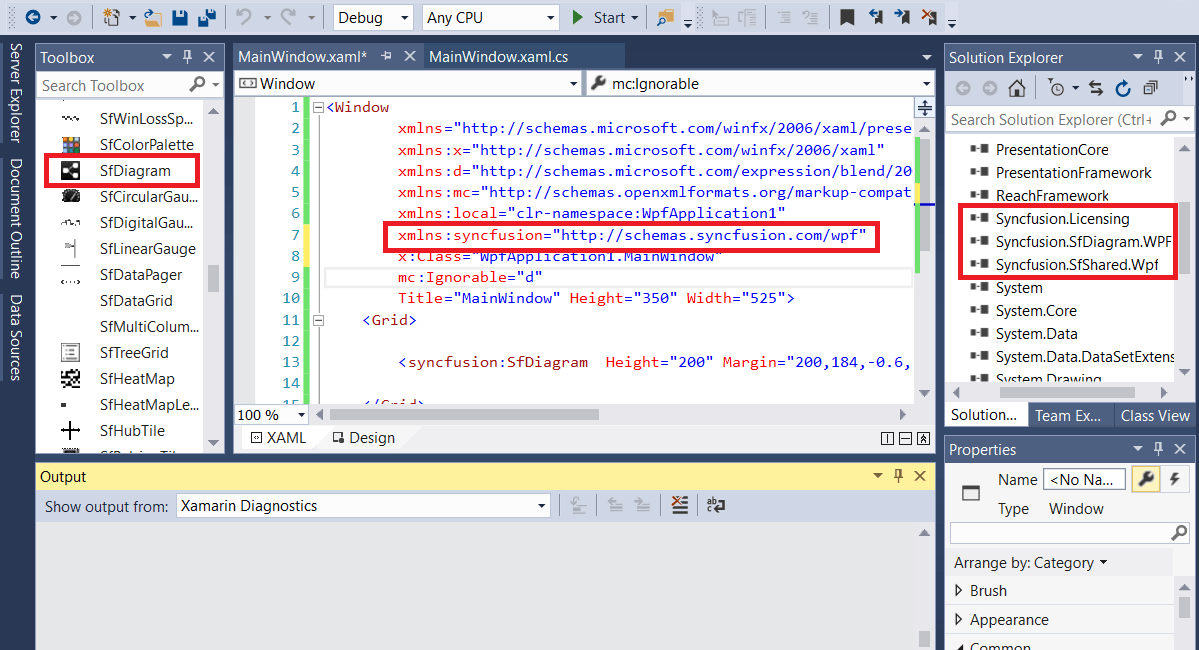Switch to the Design view
The image size is (1199, 650).
pos(365,437)
